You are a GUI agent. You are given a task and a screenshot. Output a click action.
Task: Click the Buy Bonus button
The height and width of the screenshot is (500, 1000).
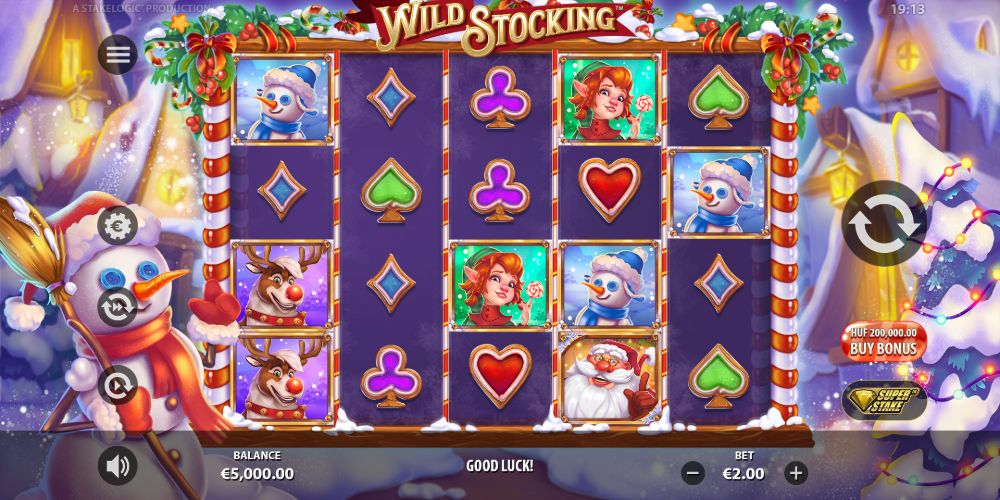click(x=883, y=341)
